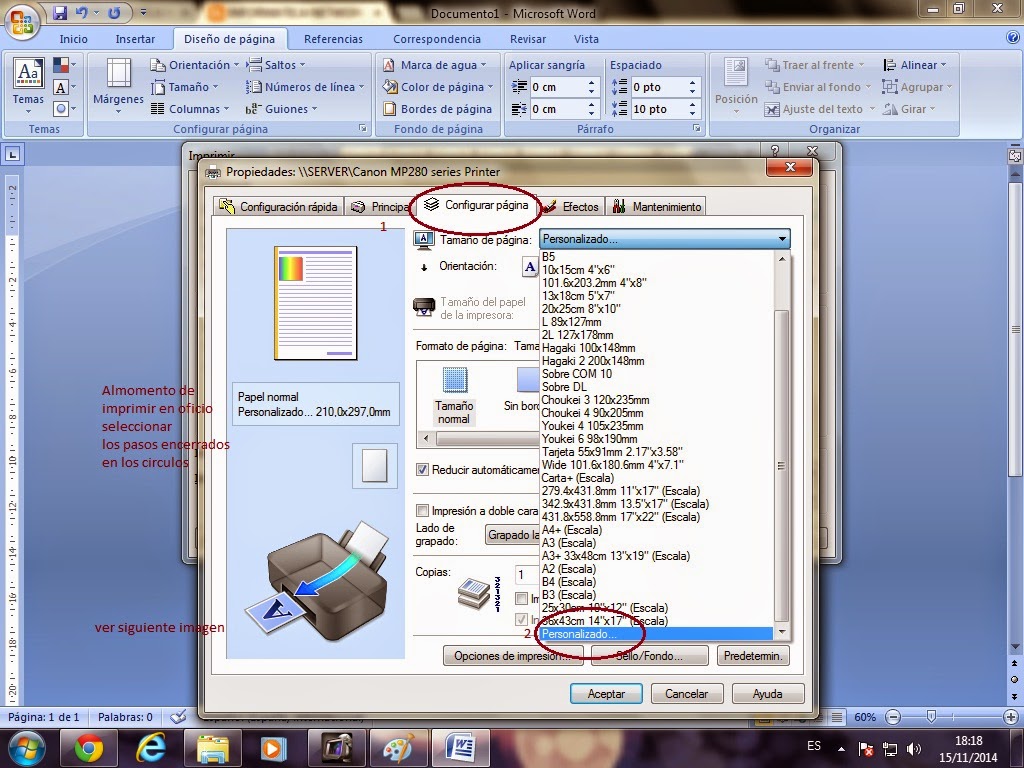The image size is (1024, 768).
Task: Open Color de página menu
Action: coord(438,87)
